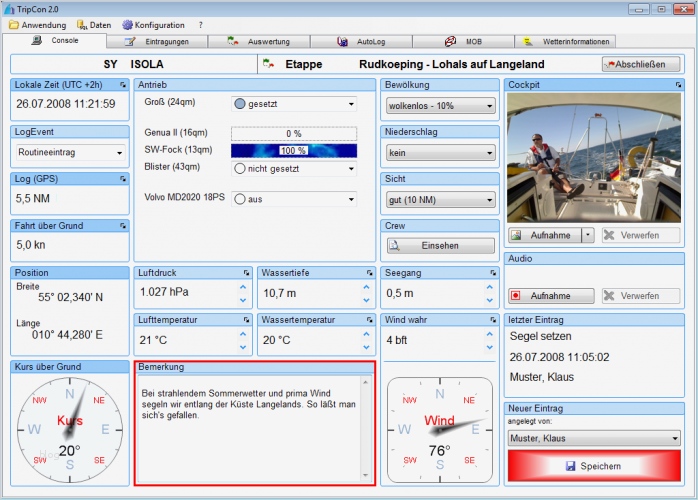Open the Cockpit Aufnahme split arrow
The image size is (698, 500).
pyautogui.click(x=588, y=235)
